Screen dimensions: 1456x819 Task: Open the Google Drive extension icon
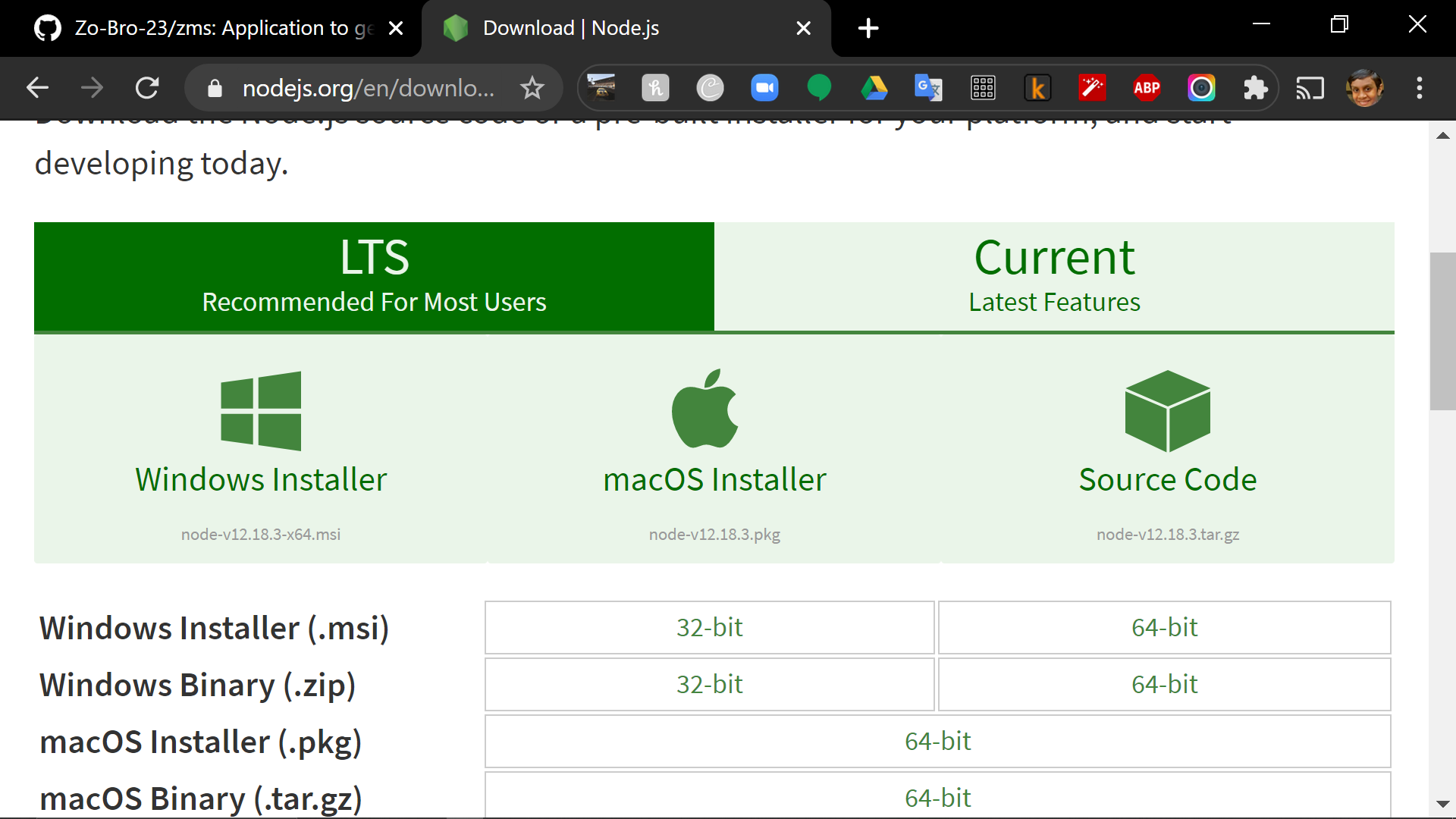[x=874, y=88]
